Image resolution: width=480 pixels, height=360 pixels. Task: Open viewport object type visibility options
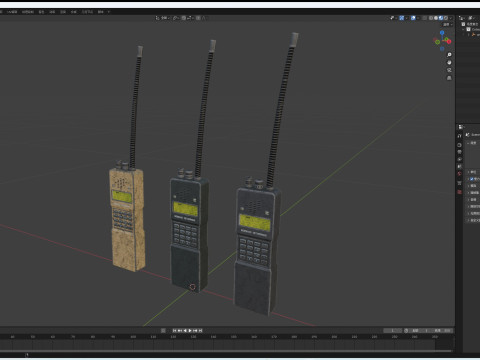tap(393, 18)
